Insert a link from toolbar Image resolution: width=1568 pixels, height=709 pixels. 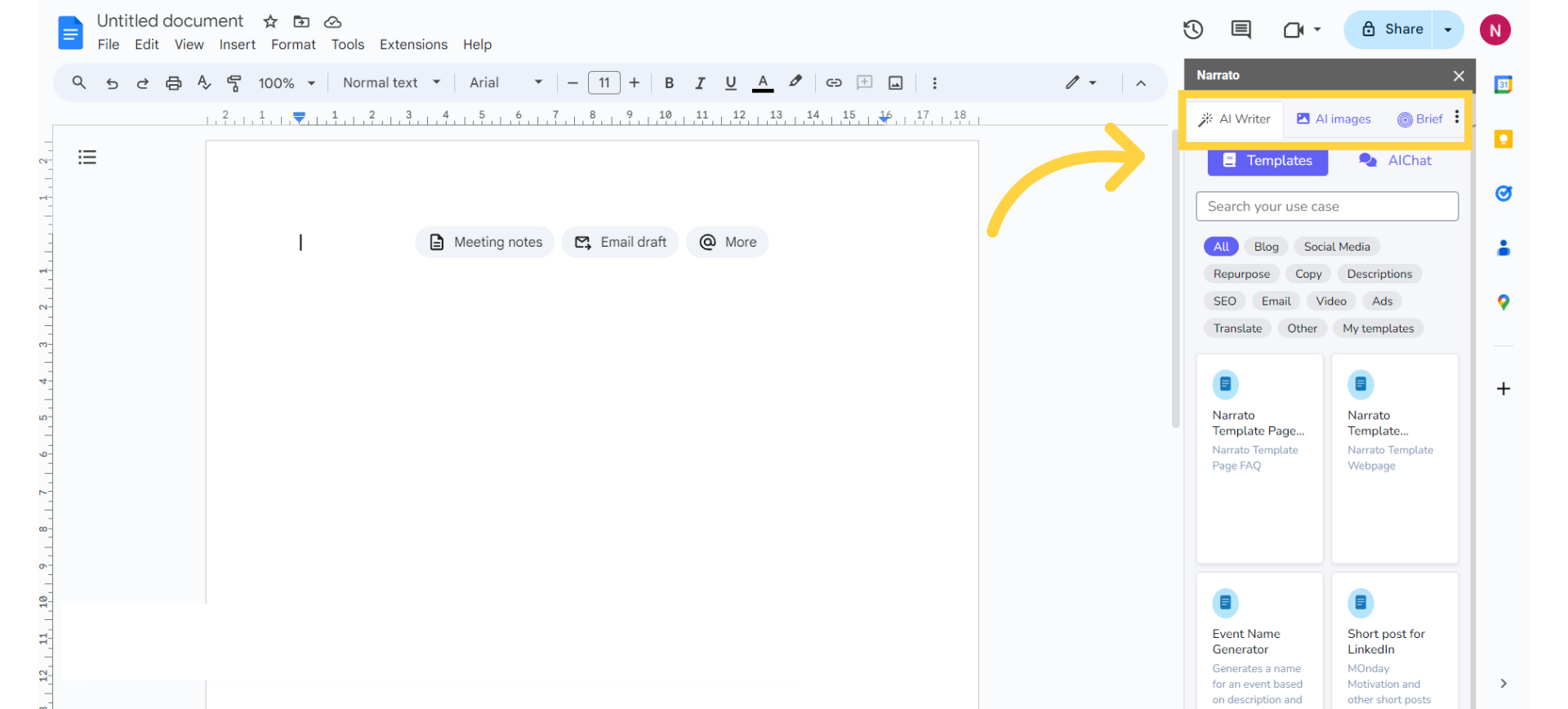click(x=834, y=82)
